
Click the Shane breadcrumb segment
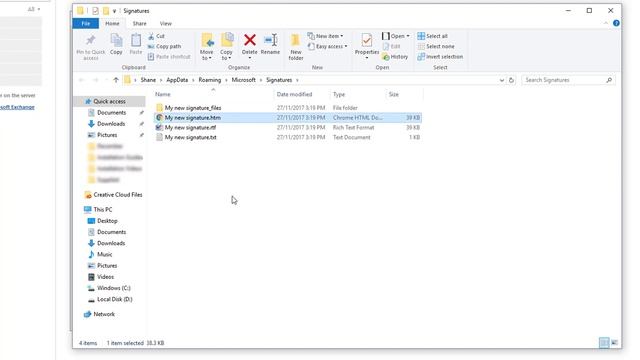(x=148, y=80)
